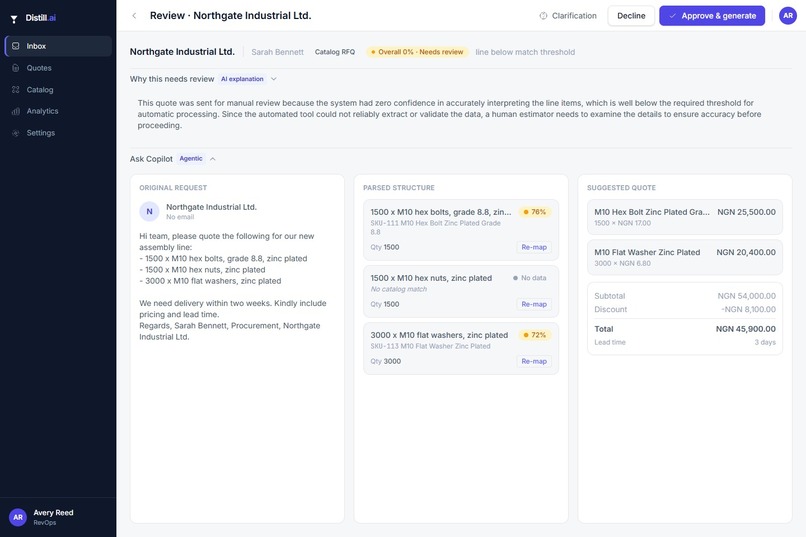
Task: Open the AR avatar in the top bar
Action: click(787, 15)
